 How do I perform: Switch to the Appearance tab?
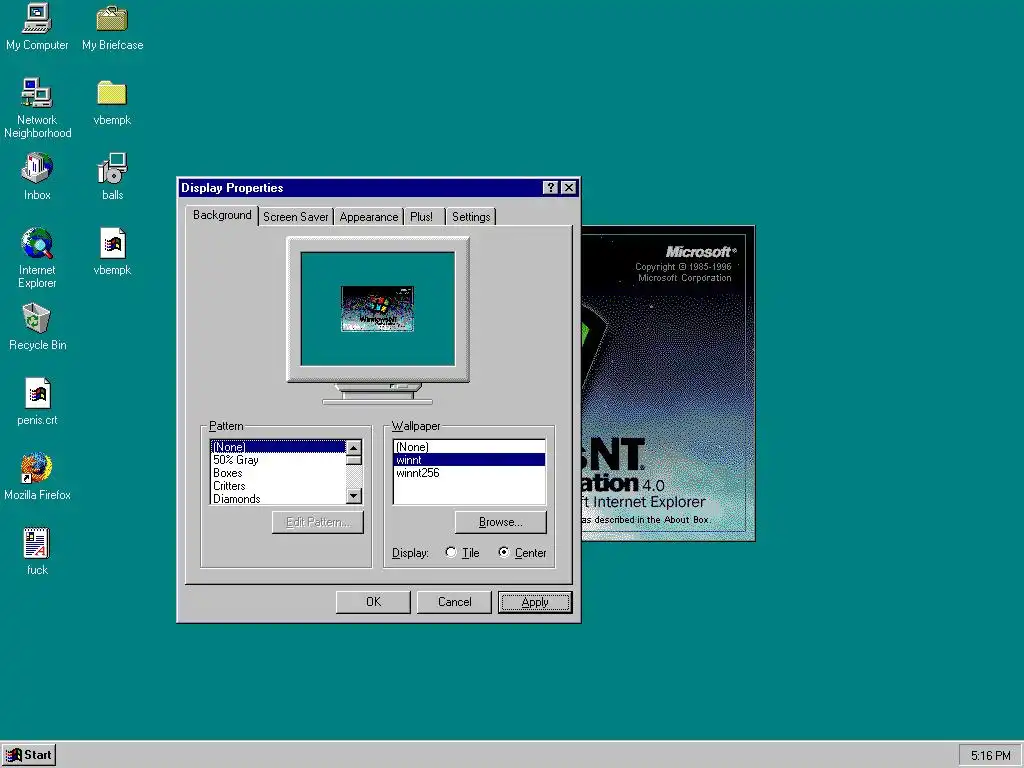(x=368, y=217)
